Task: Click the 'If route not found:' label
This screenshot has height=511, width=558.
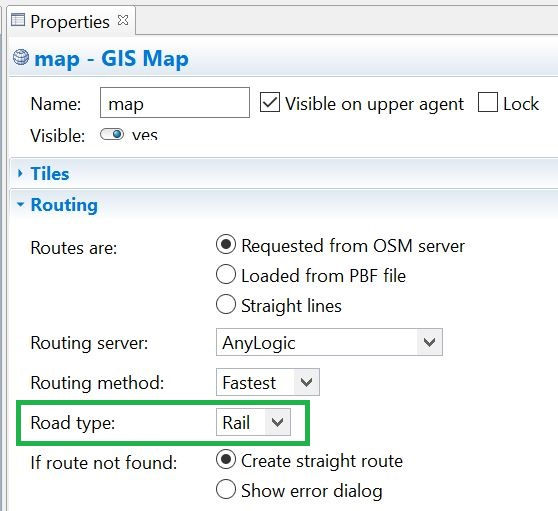Action: (104, 463)
